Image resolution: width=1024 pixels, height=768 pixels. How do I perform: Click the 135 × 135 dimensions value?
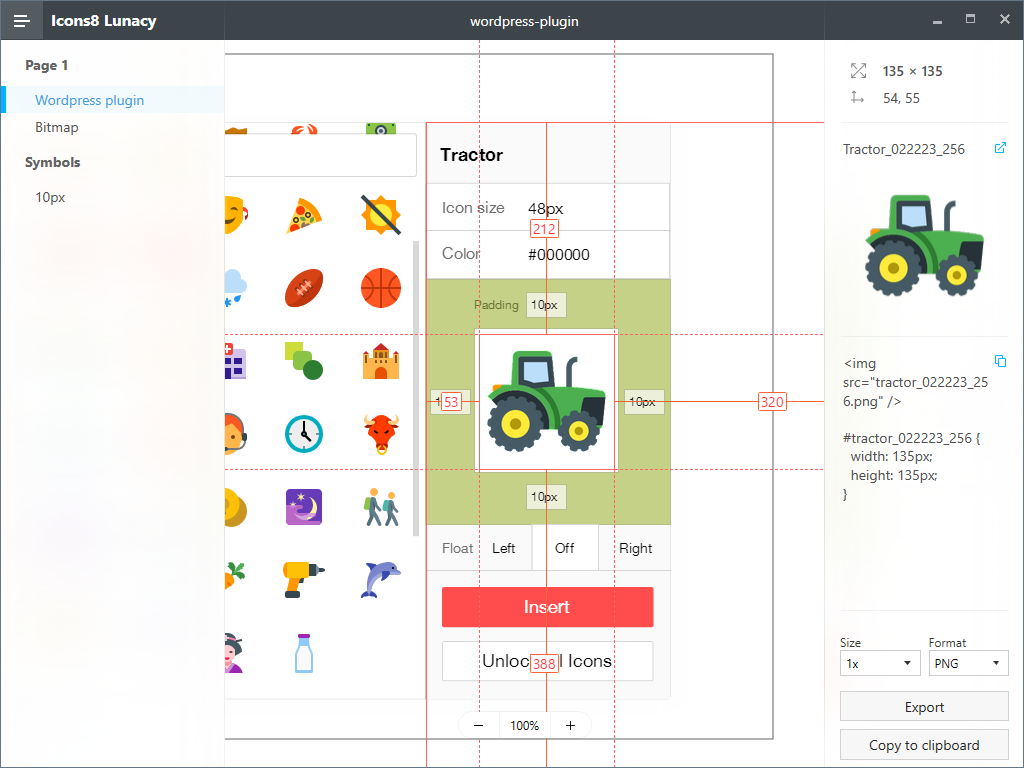point(912,71)
